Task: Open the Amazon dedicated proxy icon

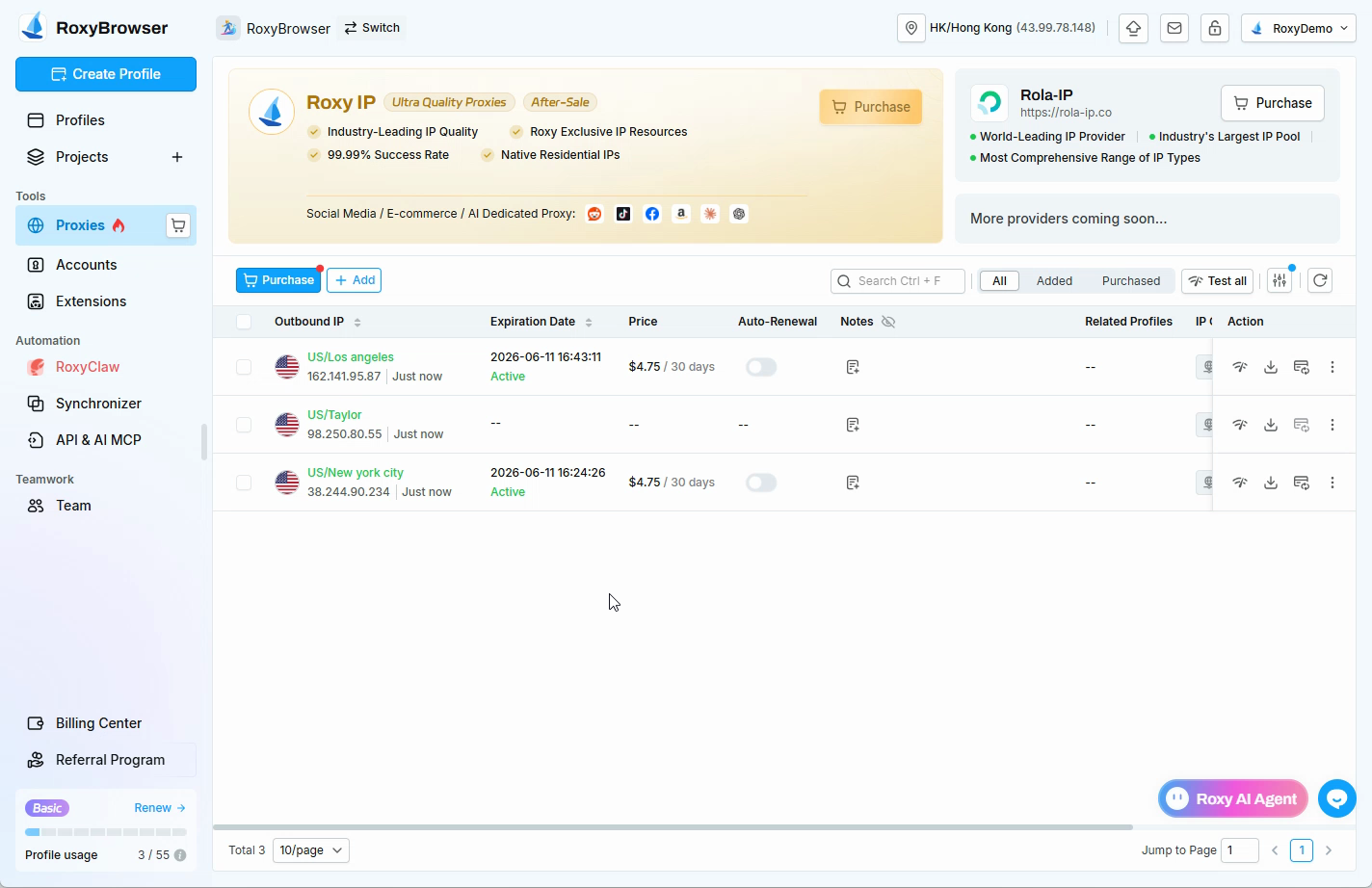Action: (x=681, y=214)
